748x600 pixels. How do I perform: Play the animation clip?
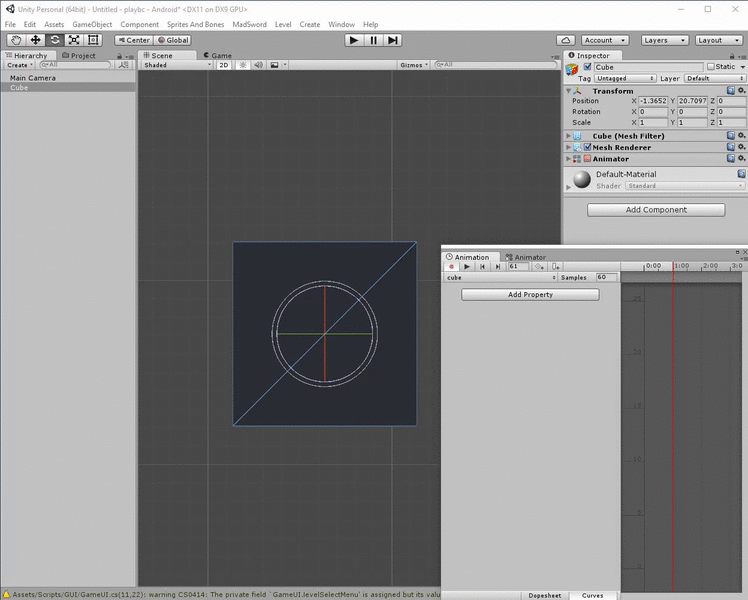pos(467,267)
